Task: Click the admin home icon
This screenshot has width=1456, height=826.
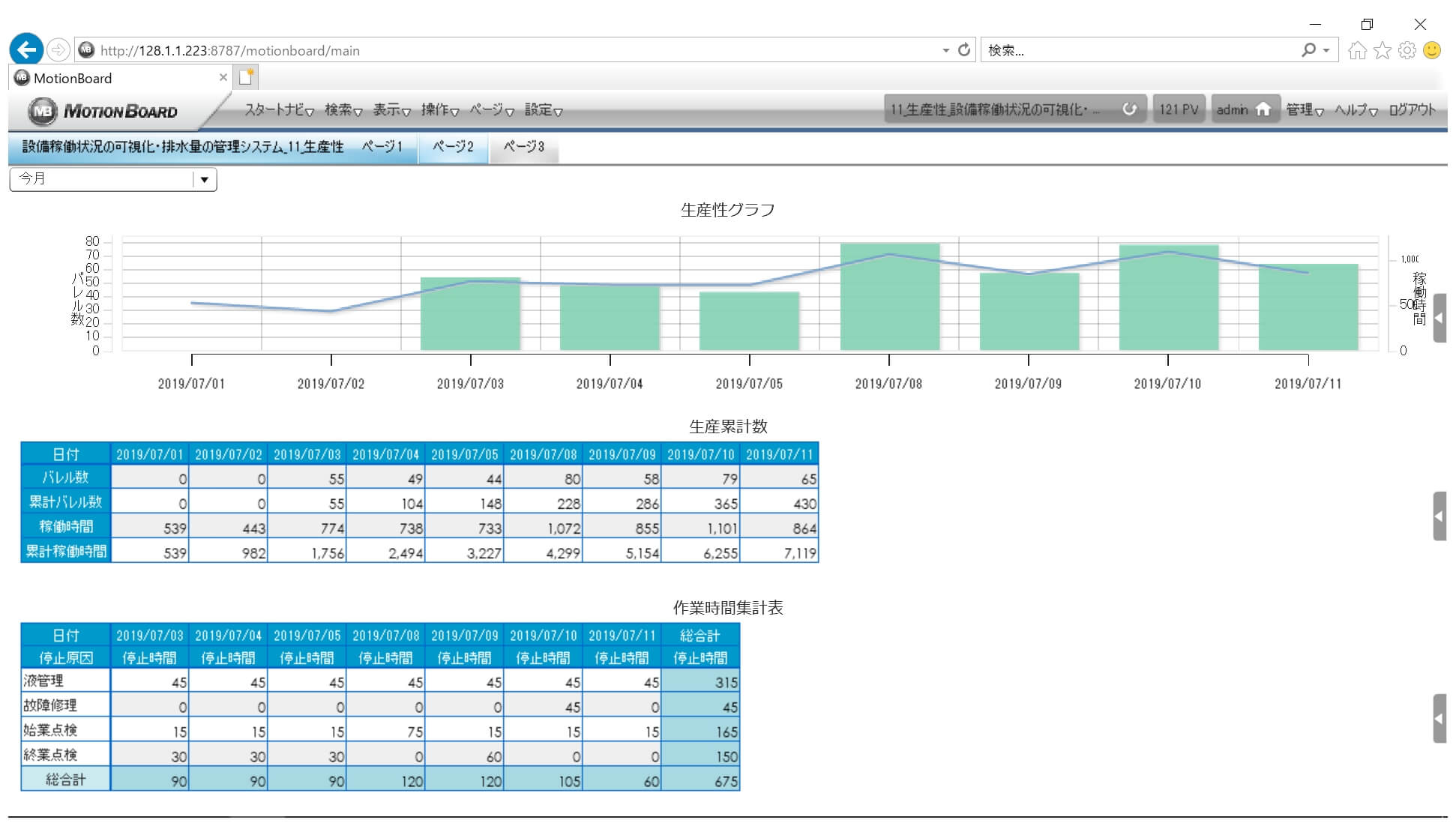Action: pos(1263,109)
